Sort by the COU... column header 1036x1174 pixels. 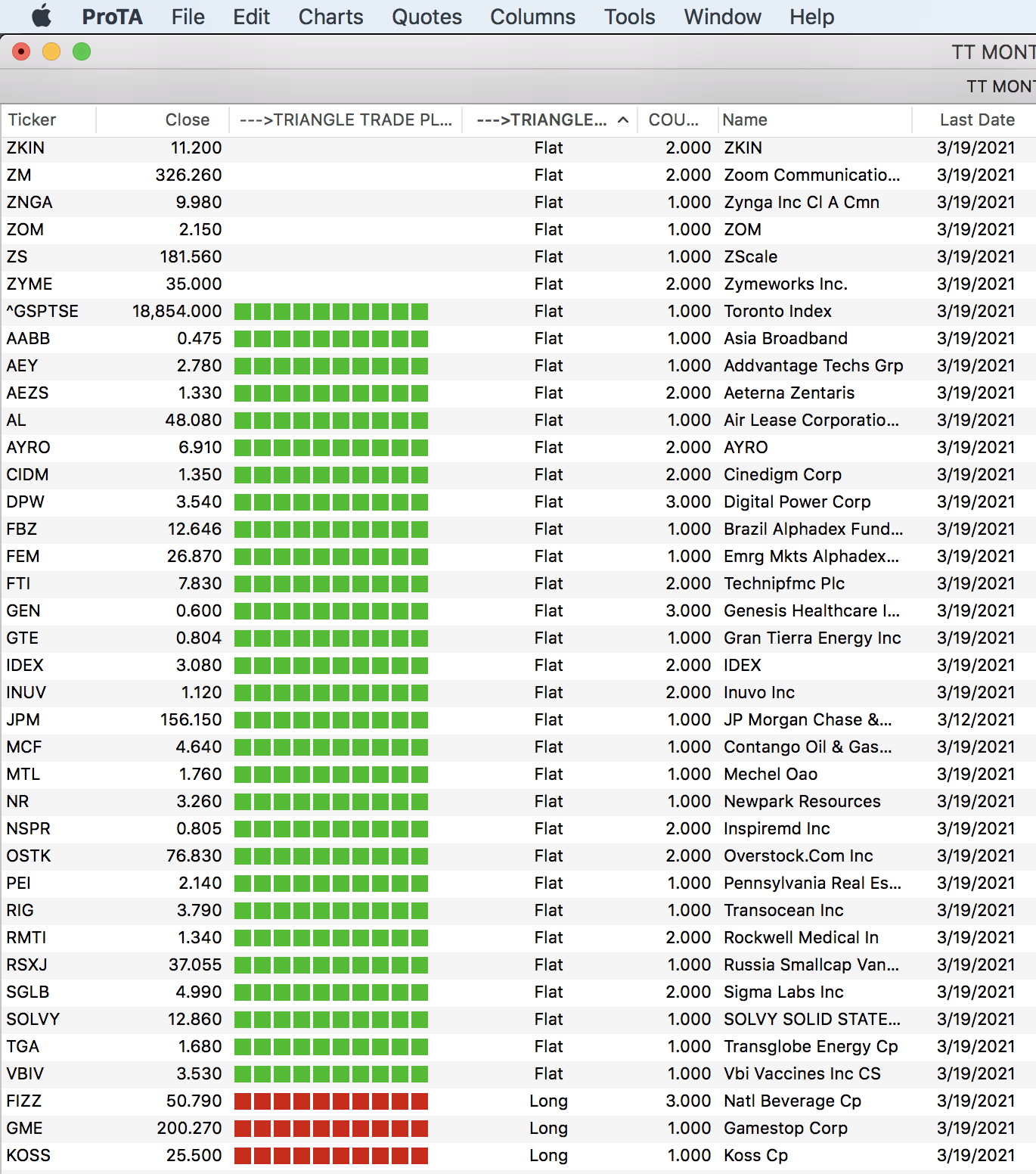(678, 120)
